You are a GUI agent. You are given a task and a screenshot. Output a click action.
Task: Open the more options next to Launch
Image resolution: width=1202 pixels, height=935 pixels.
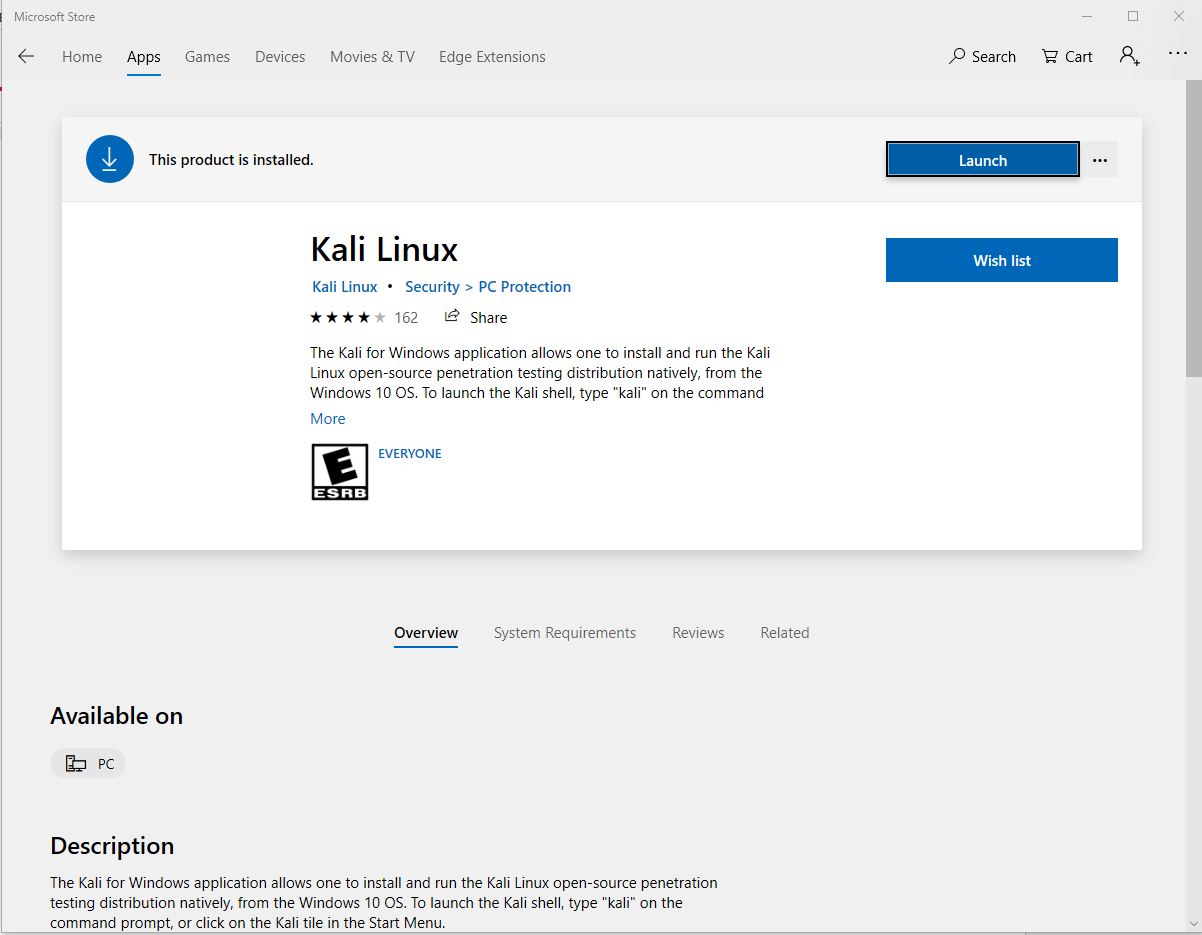pyautogui.click(x=1099, y=159)
